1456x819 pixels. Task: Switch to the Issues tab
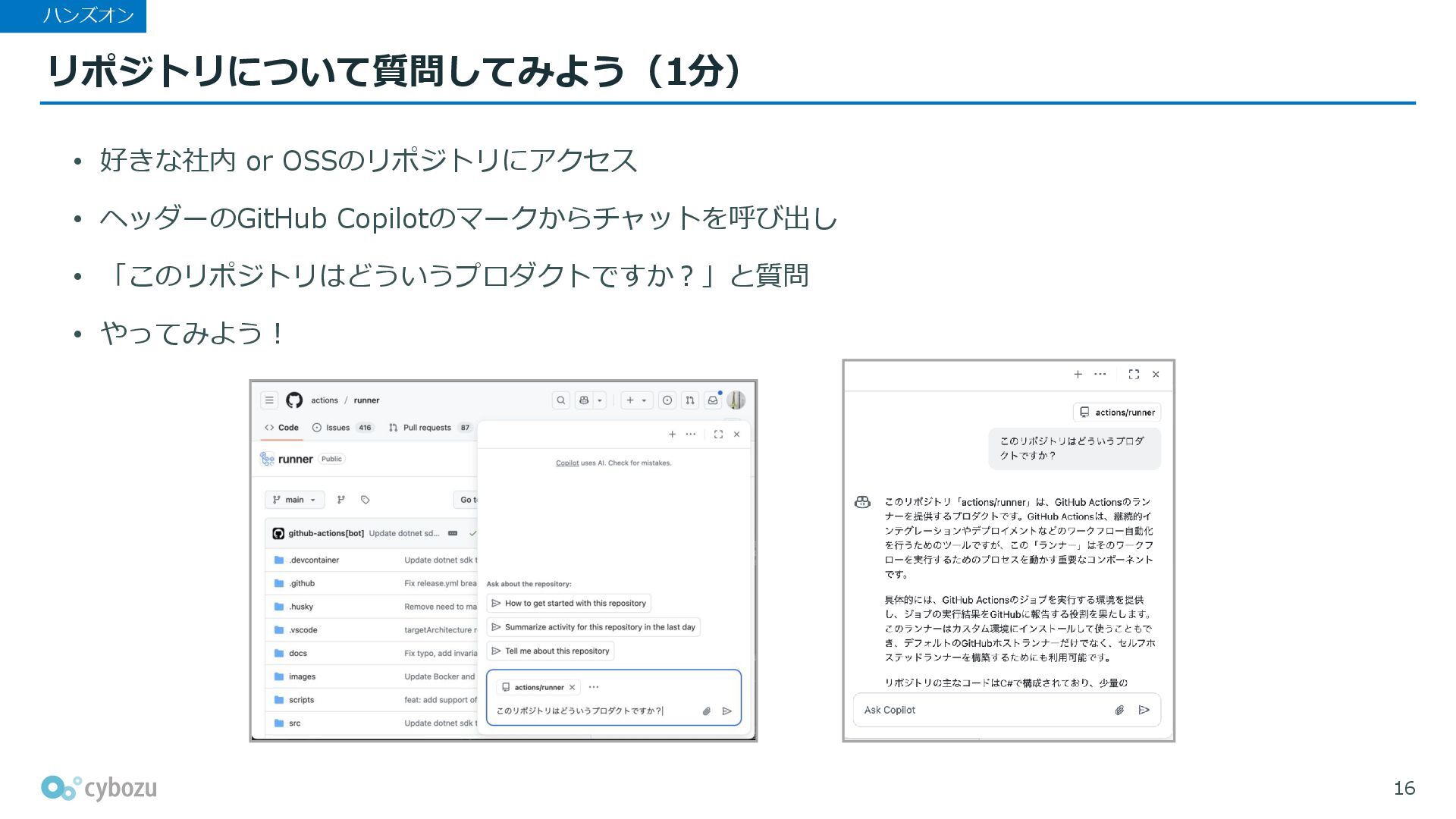point(342,428)
